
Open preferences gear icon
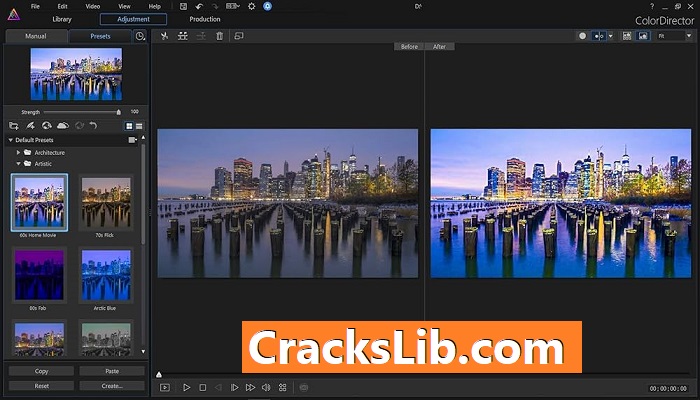[251, 6]
